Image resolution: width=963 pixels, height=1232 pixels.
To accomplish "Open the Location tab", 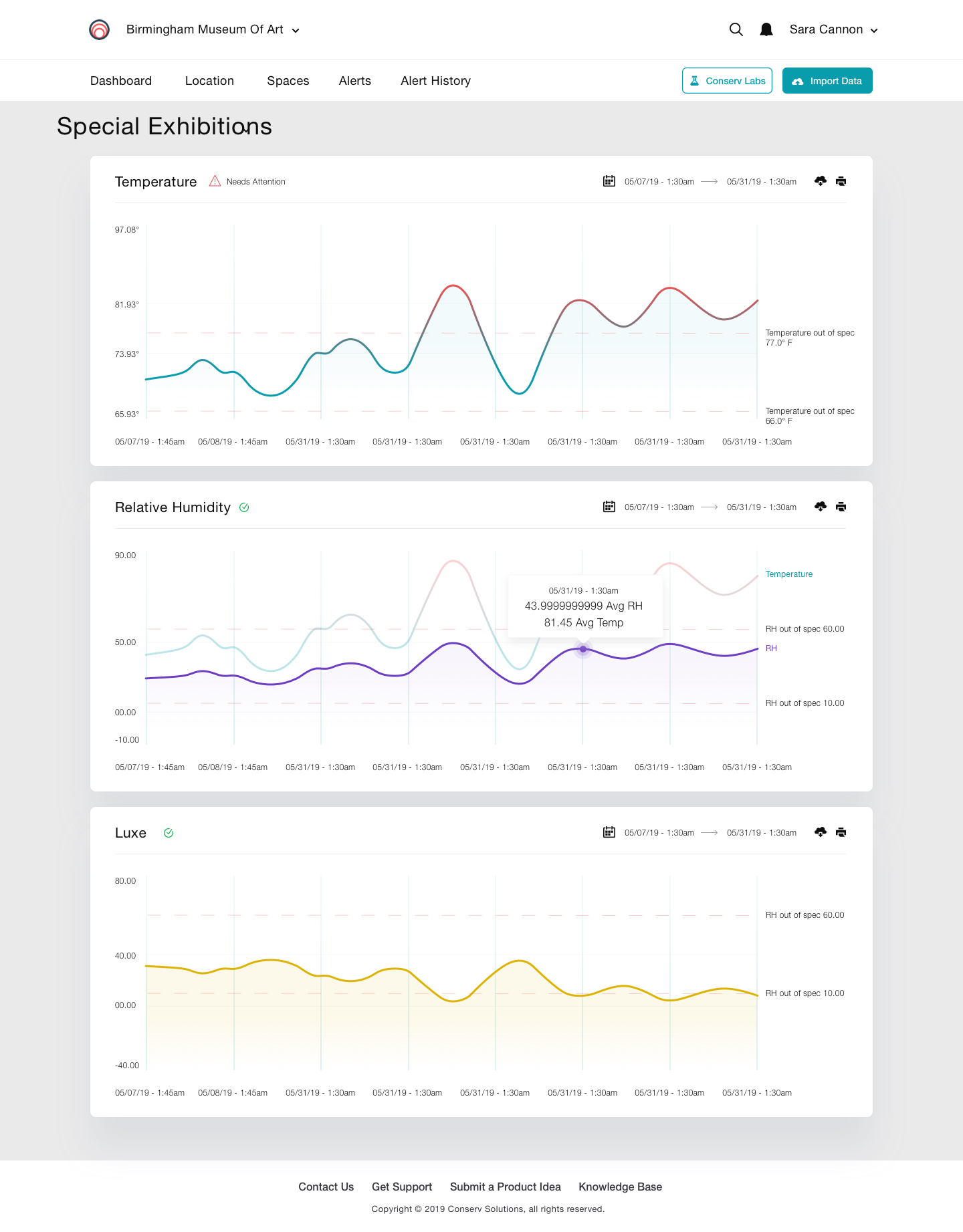I will pos(209,81).
